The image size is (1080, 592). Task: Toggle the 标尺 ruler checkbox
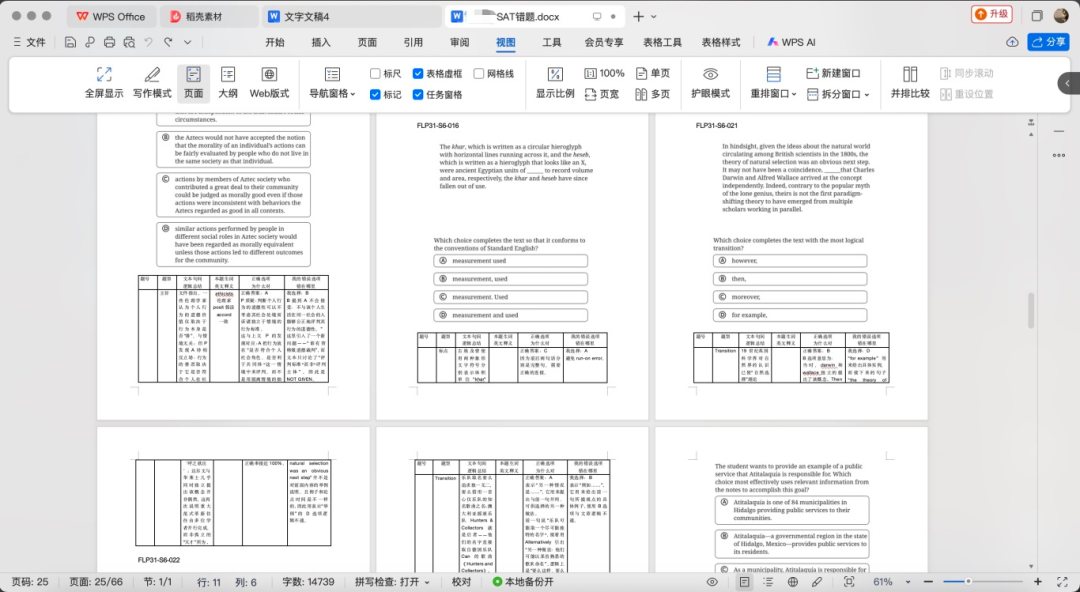point(376,74)
